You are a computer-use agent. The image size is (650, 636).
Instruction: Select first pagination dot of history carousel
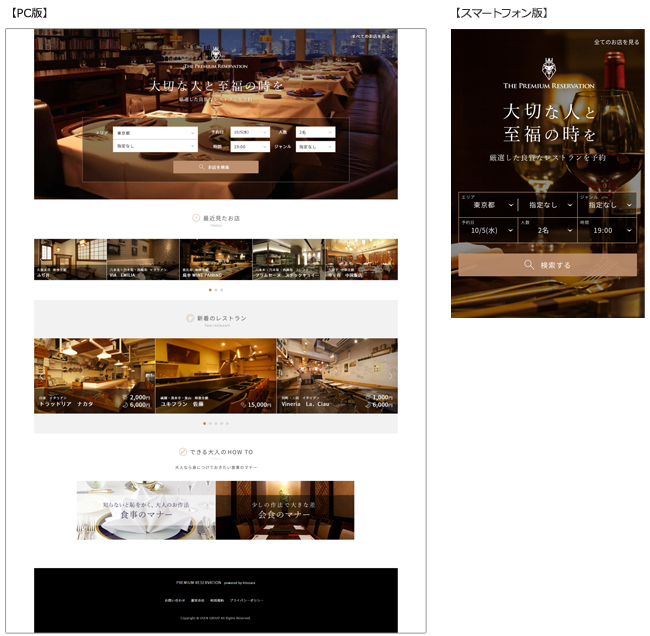210,290
